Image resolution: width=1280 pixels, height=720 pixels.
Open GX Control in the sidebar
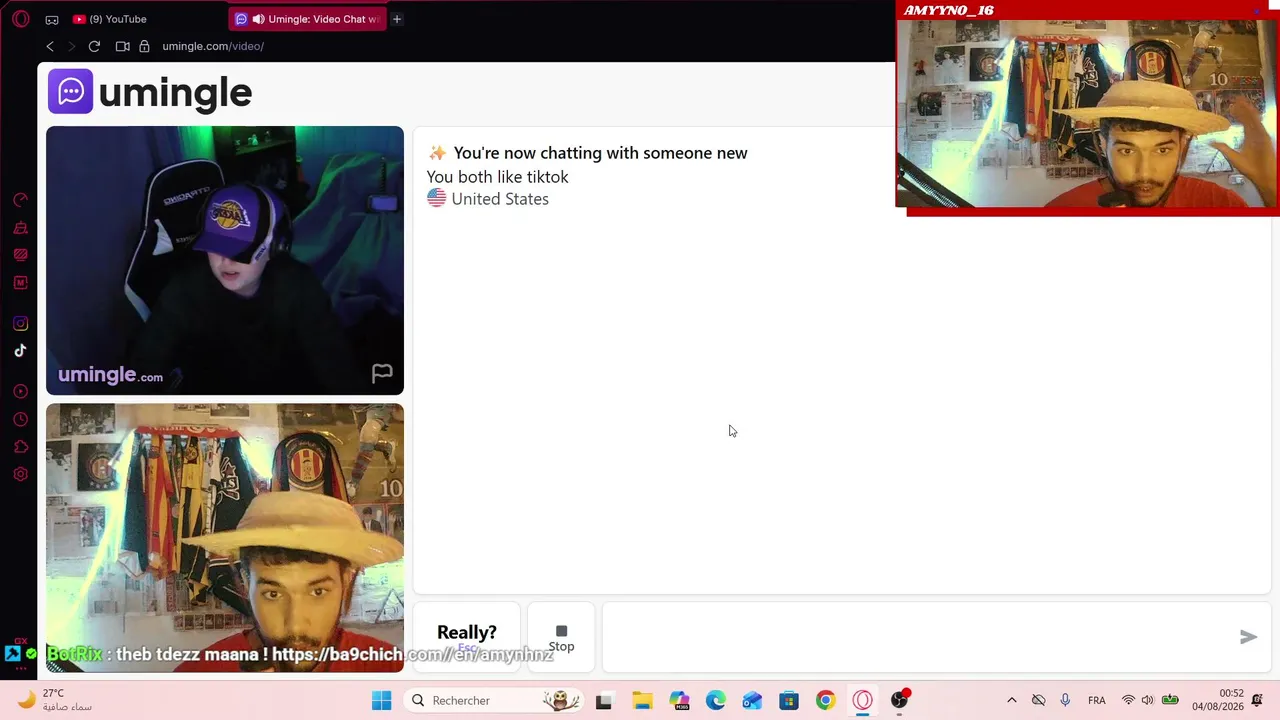[x=20, y=200]
